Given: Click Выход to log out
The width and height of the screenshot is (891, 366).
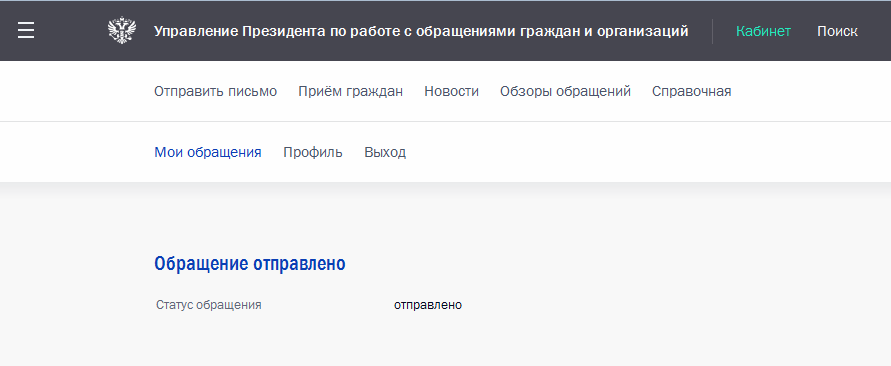Looking at the screenshot, I should click(385, 152).
